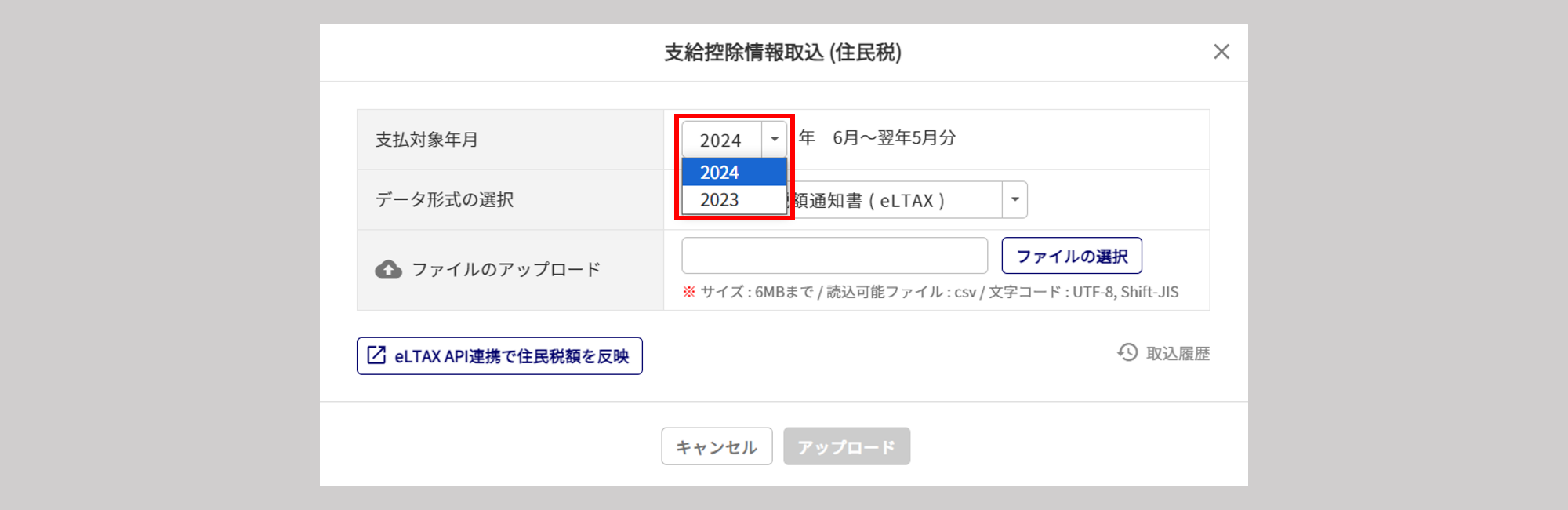Screen dimensions: 1568x510
Task: Open the year combo box showing 2024
Action: click(734, 140)
